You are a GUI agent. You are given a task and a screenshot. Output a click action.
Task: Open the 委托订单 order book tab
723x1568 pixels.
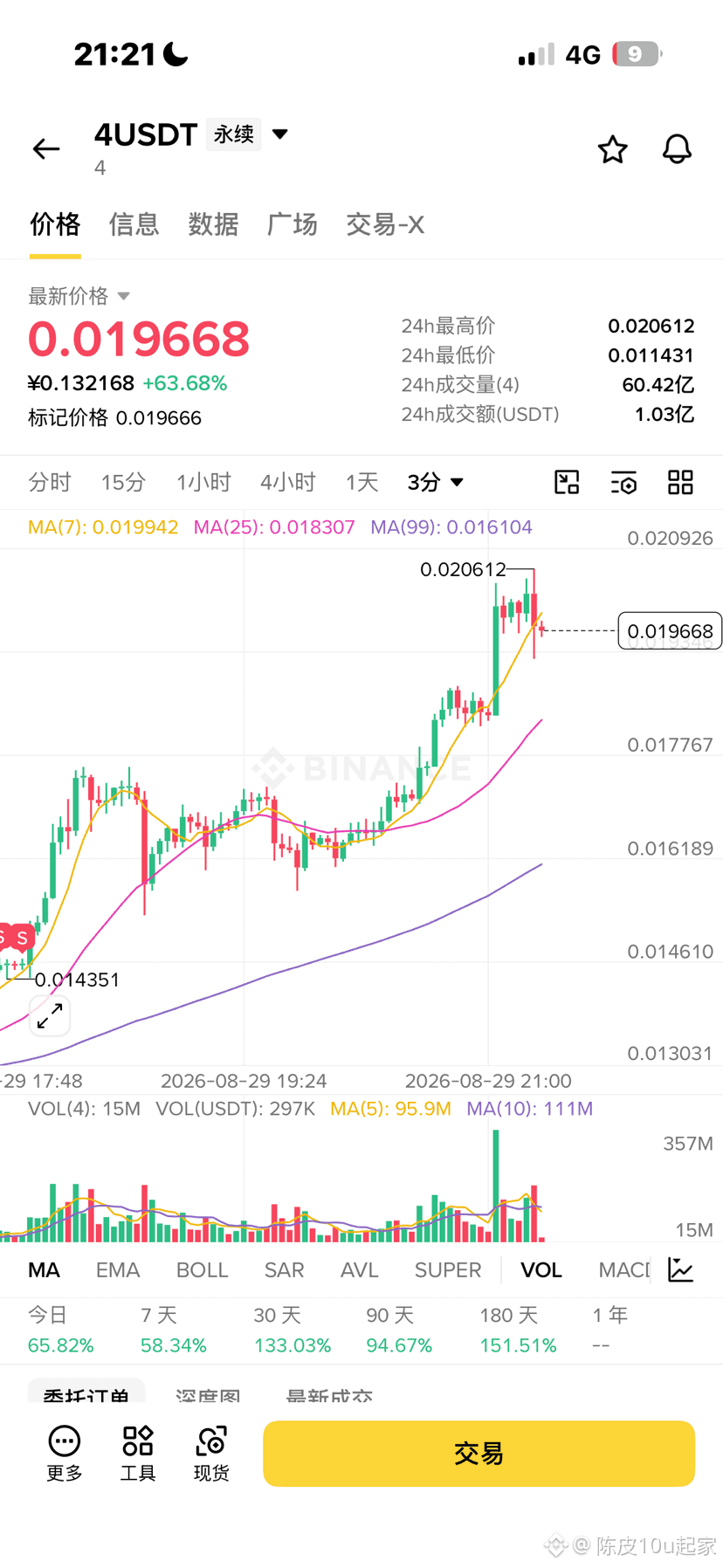tap(86, 1393)
